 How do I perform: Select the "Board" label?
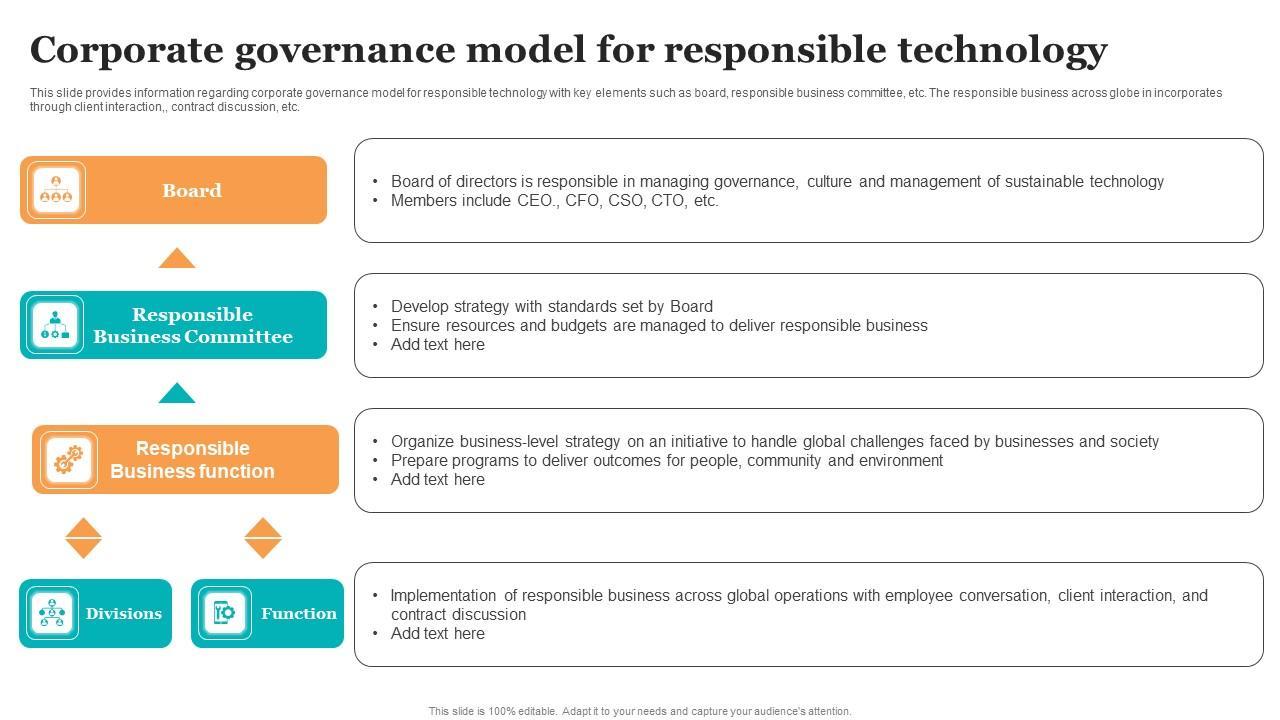pos(192,190)
